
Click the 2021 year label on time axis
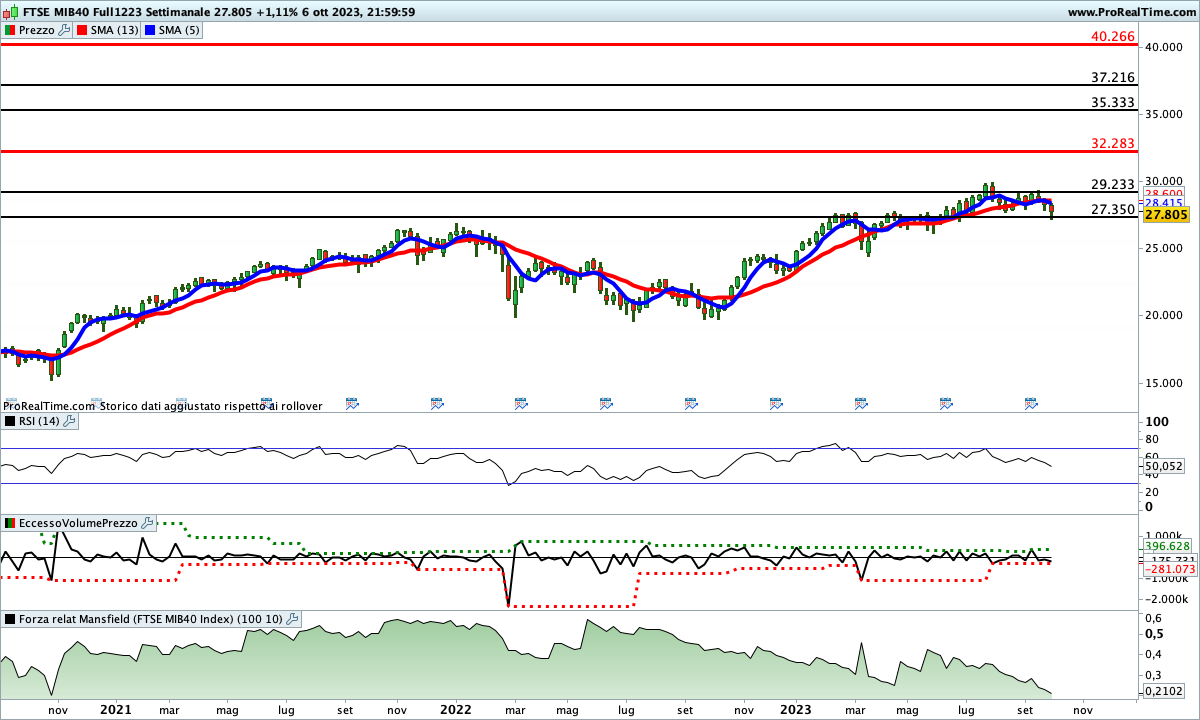(116, 709)
